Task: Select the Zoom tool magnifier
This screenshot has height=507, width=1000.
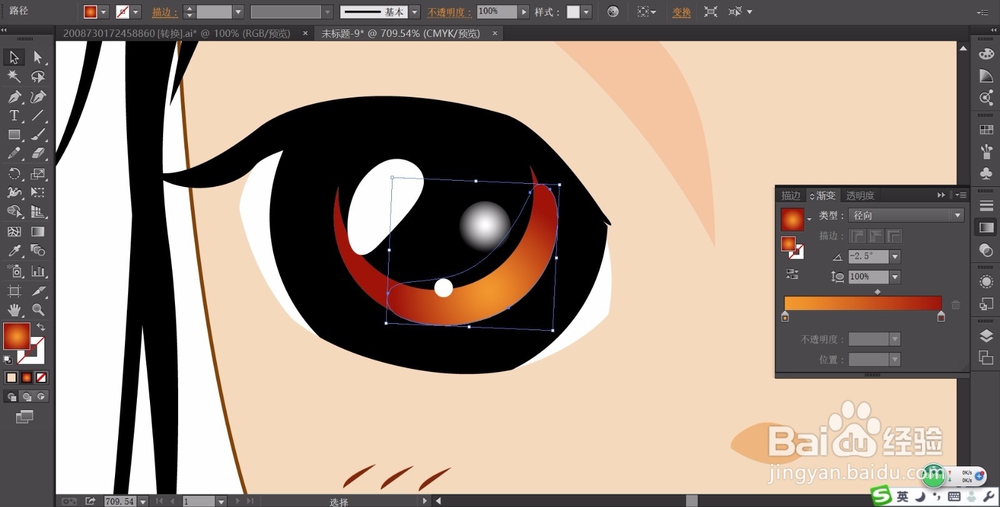Action: (38, 311)
